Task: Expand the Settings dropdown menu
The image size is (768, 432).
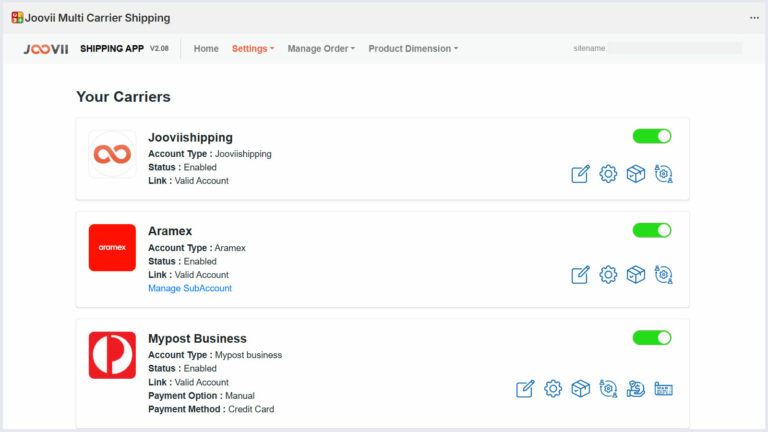Action: 252,48
